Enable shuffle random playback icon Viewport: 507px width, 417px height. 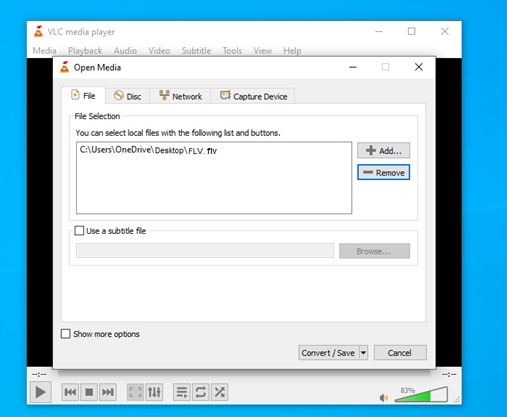coord(219,392)
